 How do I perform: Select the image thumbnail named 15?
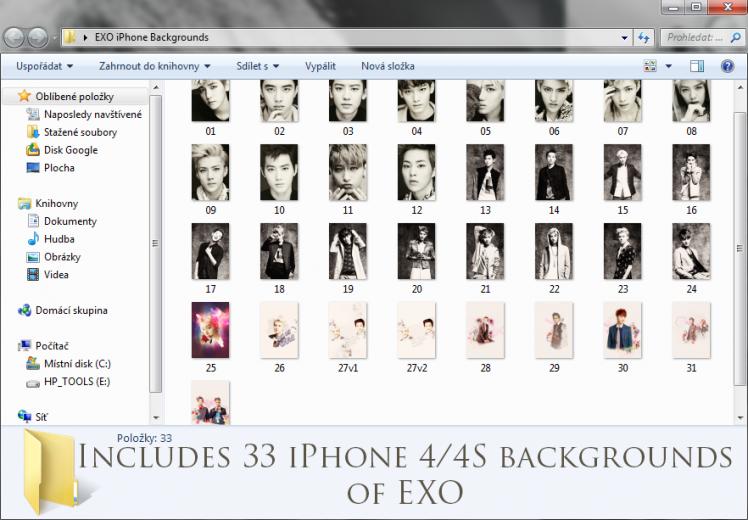pyautogui.click(x=623, y=172)
